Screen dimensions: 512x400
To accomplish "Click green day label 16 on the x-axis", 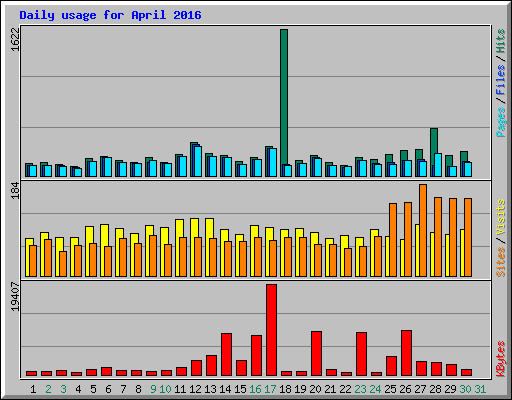I will click(255, 389).
